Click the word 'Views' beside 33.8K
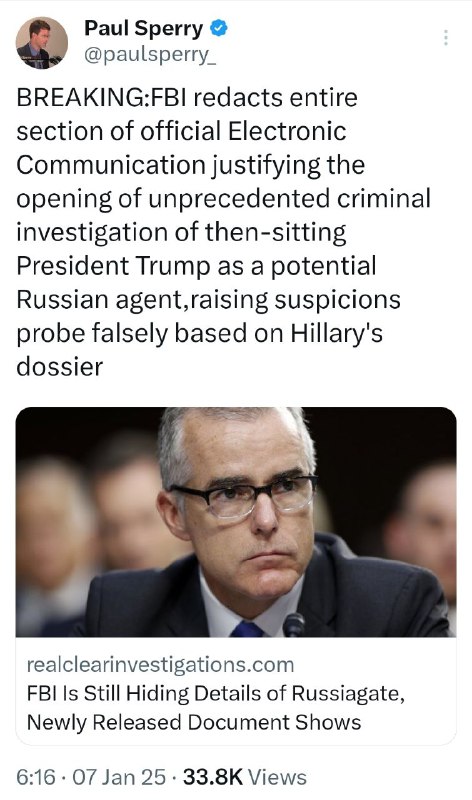 (x=277, y=777)
